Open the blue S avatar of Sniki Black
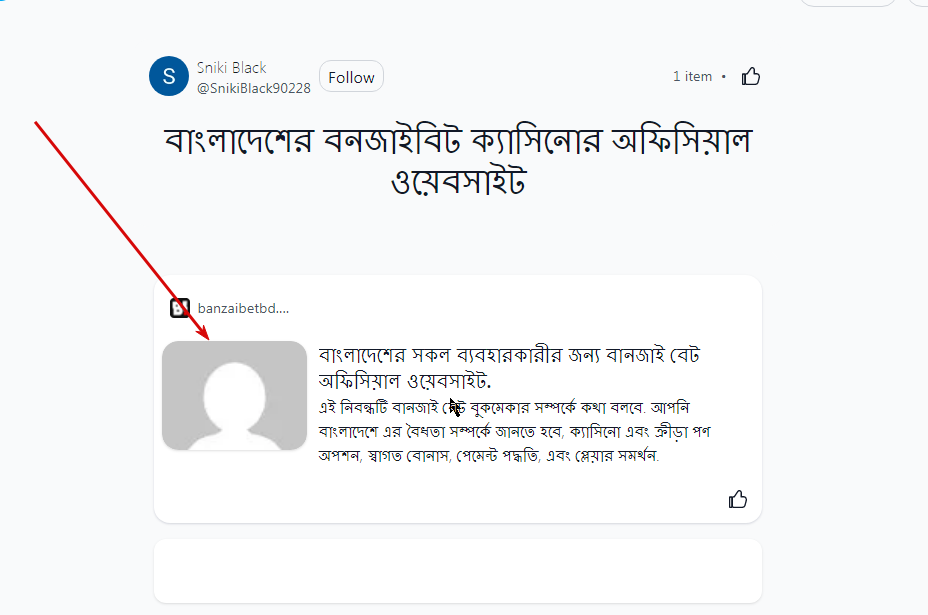This screenshot has height=615, width=928. pyautogui.click(x=169, y=76)
